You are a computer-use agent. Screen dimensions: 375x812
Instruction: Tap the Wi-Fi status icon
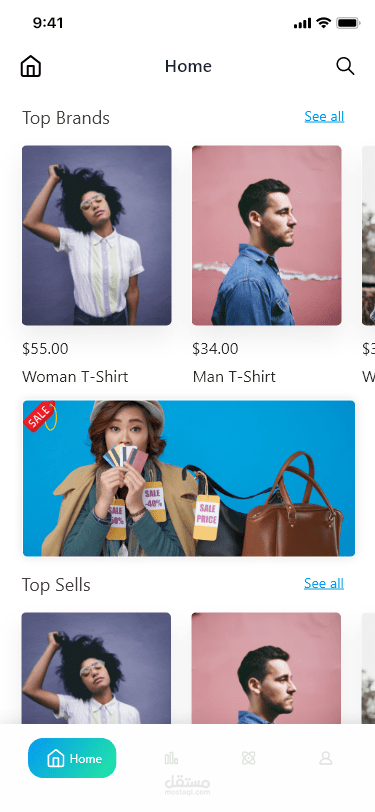324,23
